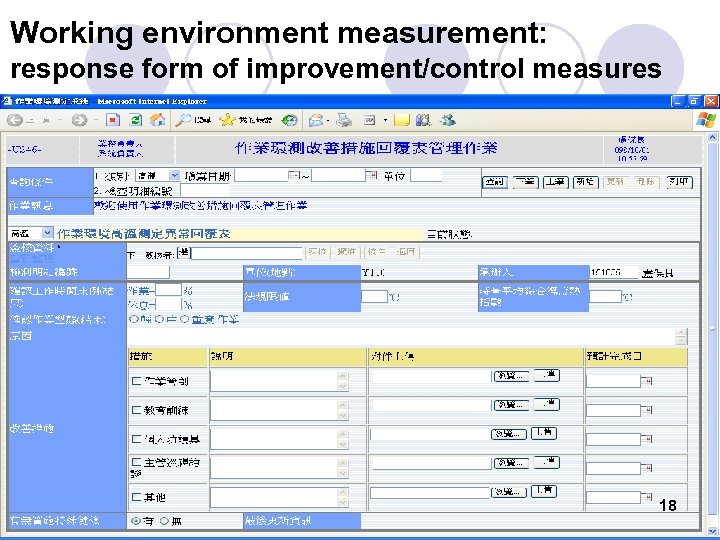This screenshot has height=540, width=720.
Task: Select the 無 radio button
Action: point(164,521)
